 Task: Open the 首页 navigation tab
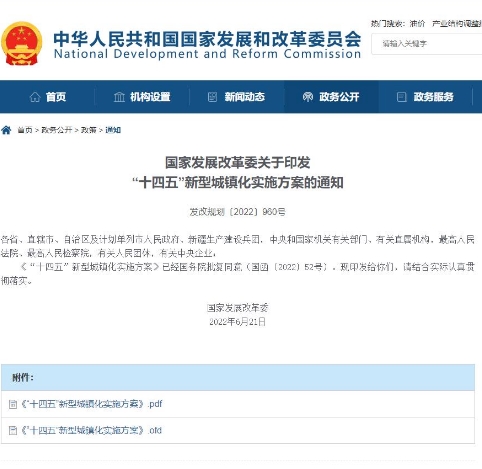pyautogui.click(x=48, y=97)
